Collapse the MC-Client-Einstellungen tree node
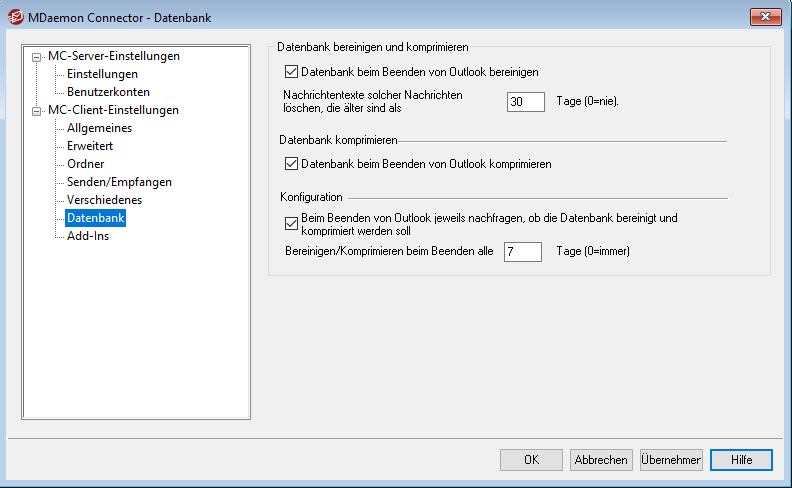The width and height of the screenshot is (792, 488). [37, 111]
